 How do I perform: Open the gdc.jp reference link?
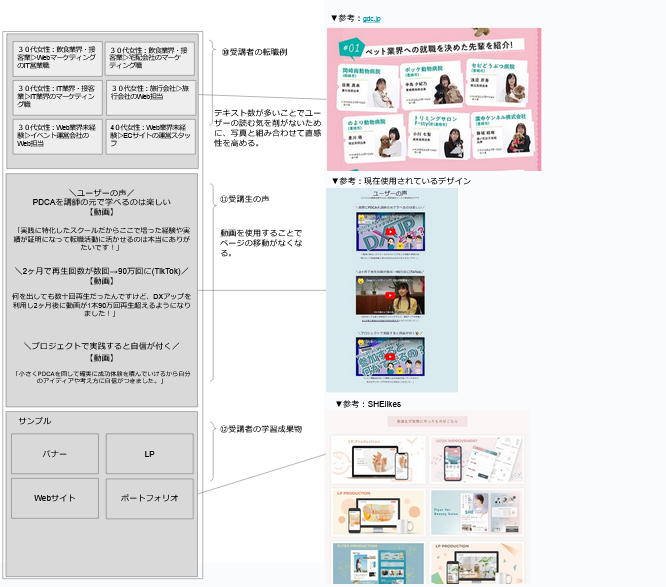(x=372, y=18)
